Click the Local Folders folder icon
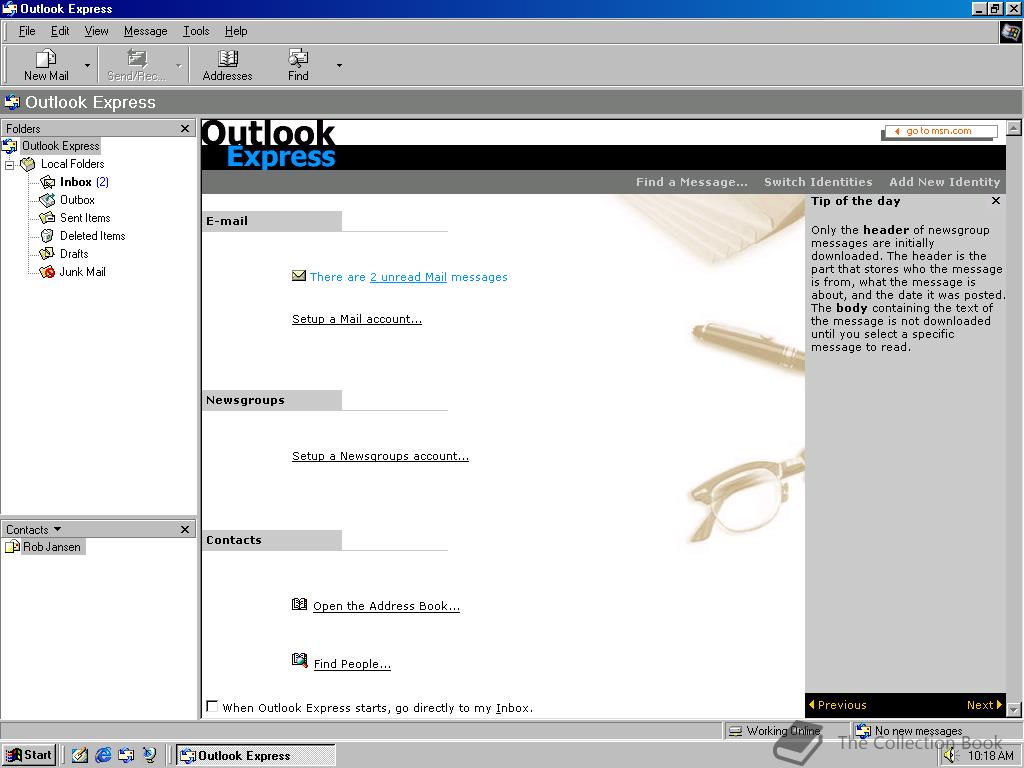 point(27,164)
